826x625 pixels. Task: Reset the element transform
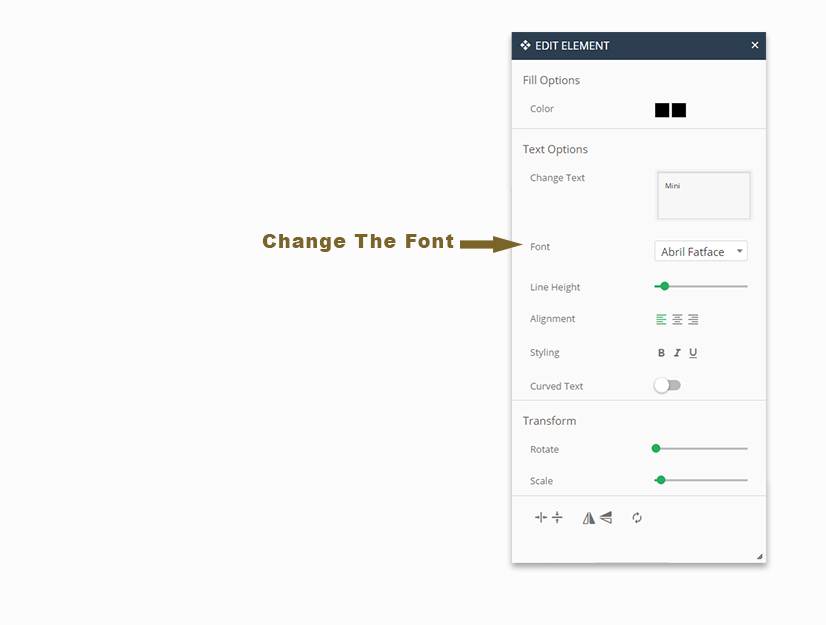pos(637,518)
